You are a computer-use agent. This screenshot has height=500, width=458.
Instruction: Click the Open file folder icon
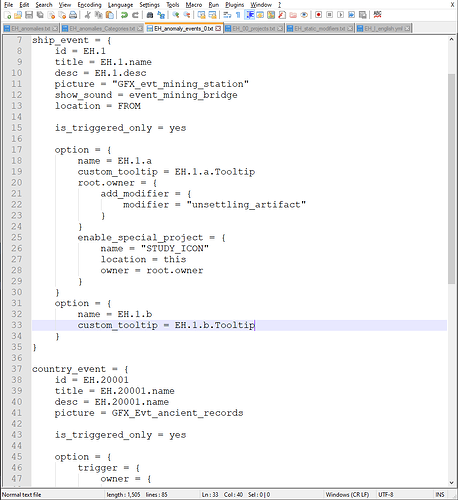[x=18, y=15]
